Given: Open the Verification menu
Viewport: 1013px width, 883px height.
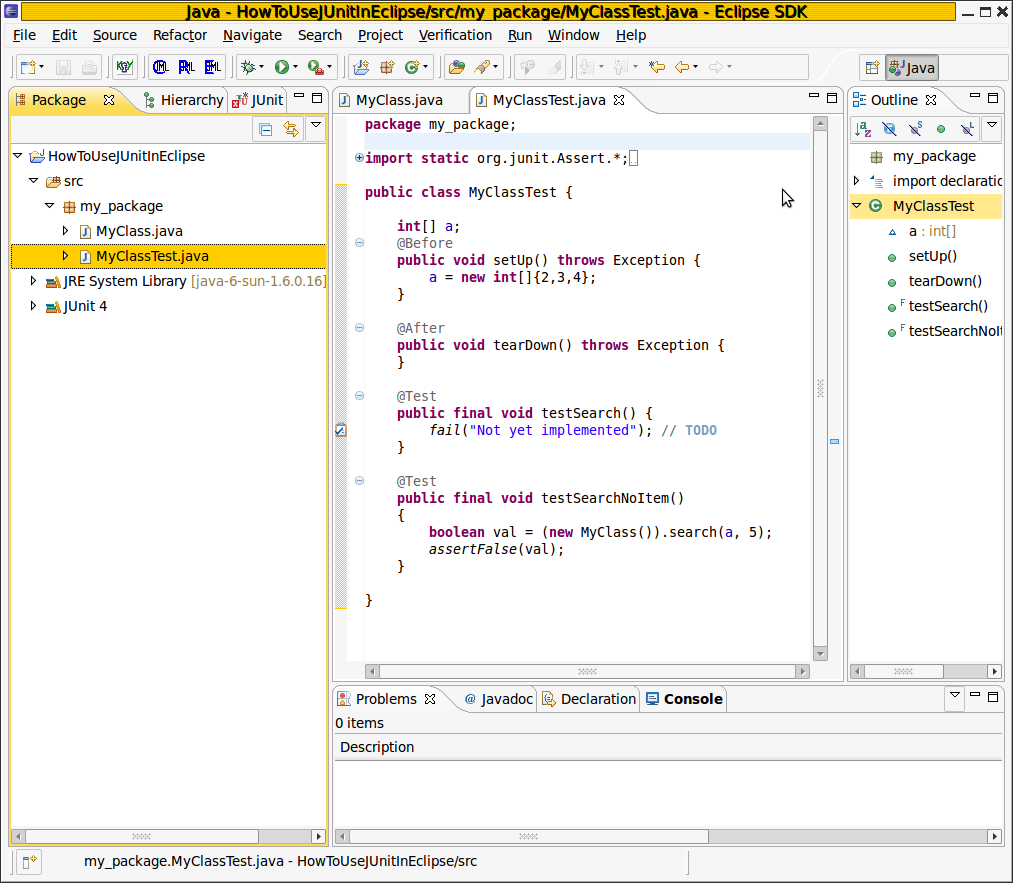Looking at the screenshot, I should pyautogui.click(x=455, y=36).
